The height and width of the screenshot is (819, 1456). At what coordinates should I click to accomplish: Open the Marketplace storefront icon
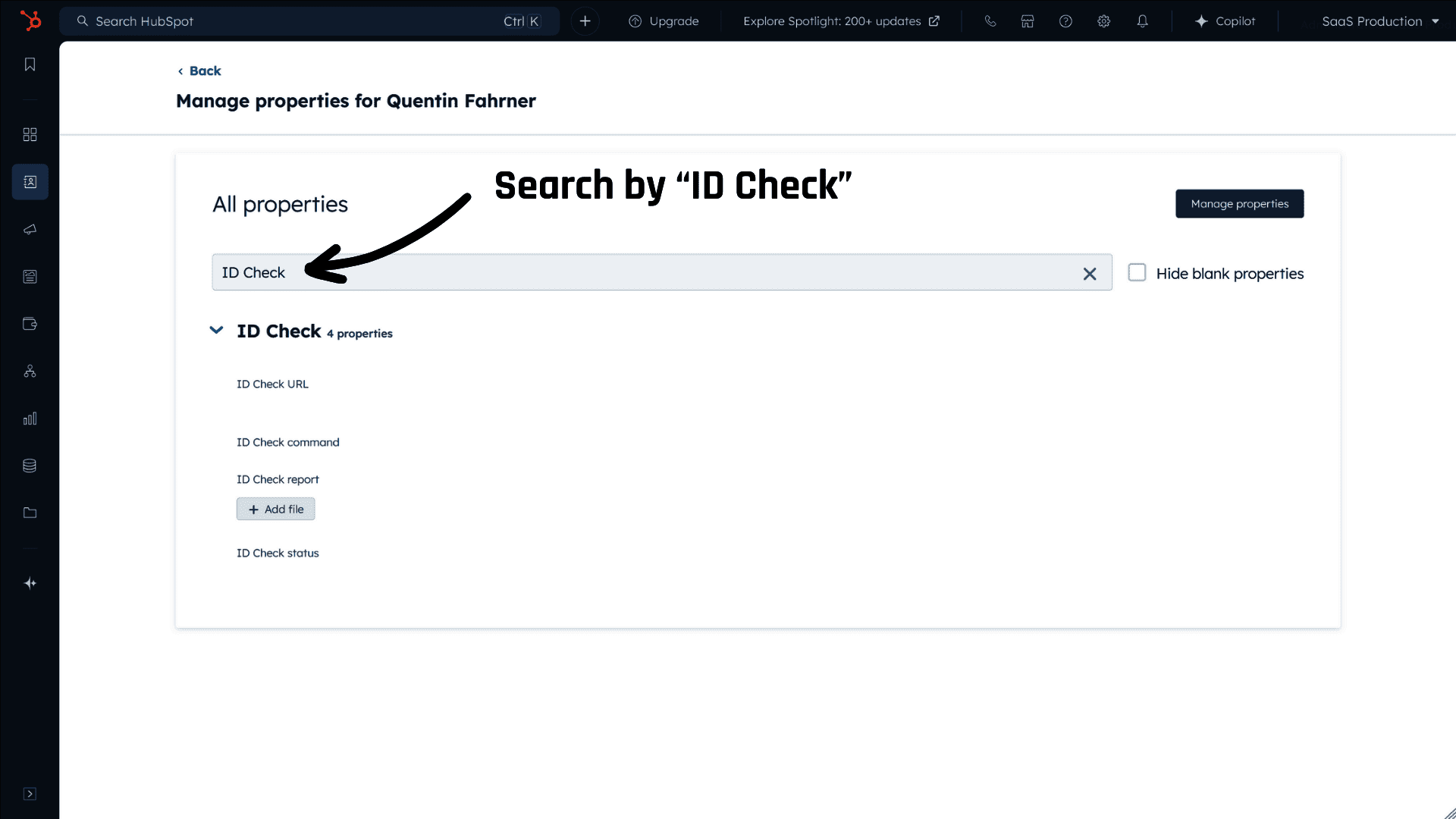[x=1028, y=21]
